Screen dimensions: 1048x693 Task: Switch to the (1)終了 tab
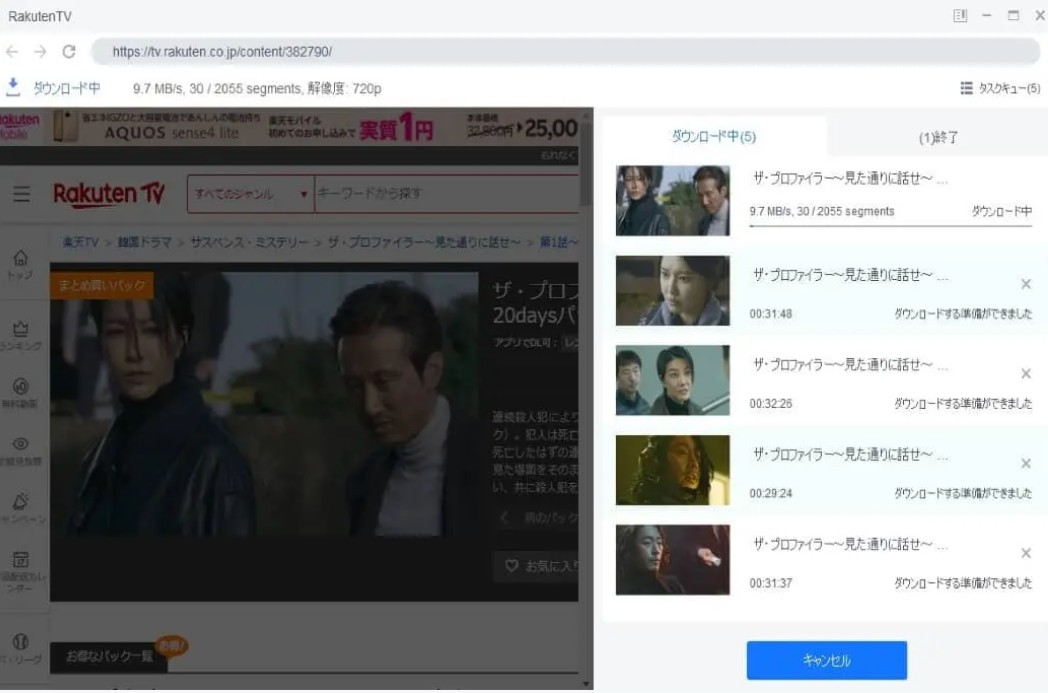938,138
